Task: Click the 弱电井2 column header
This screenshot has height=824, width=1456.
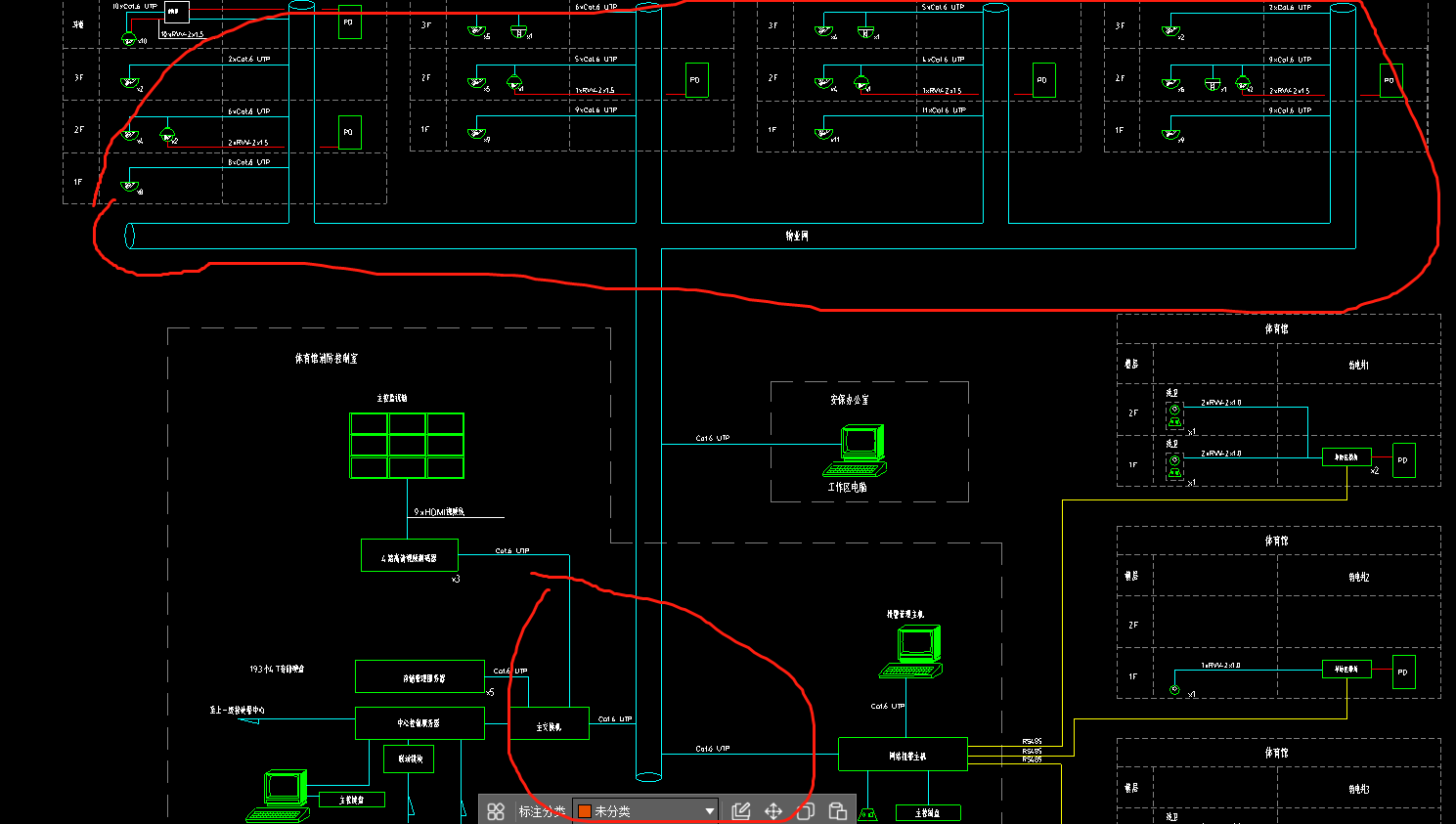Action: [1359, 577]
